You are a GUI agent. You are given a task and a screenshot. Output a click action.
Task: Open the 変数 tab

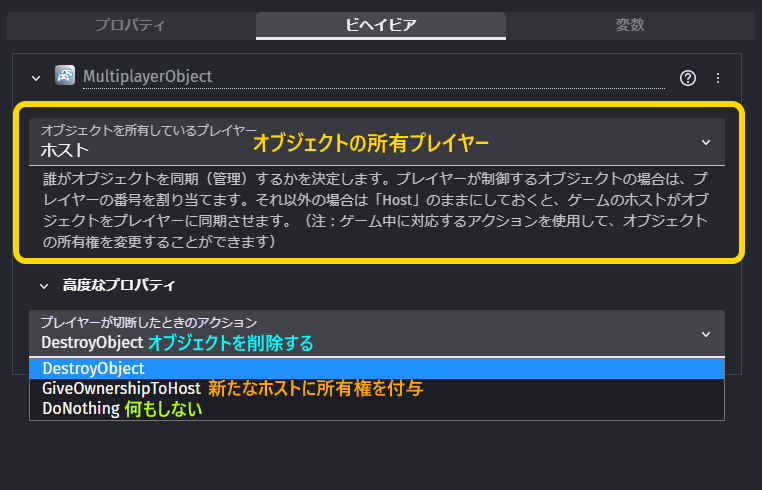(630, 25)
